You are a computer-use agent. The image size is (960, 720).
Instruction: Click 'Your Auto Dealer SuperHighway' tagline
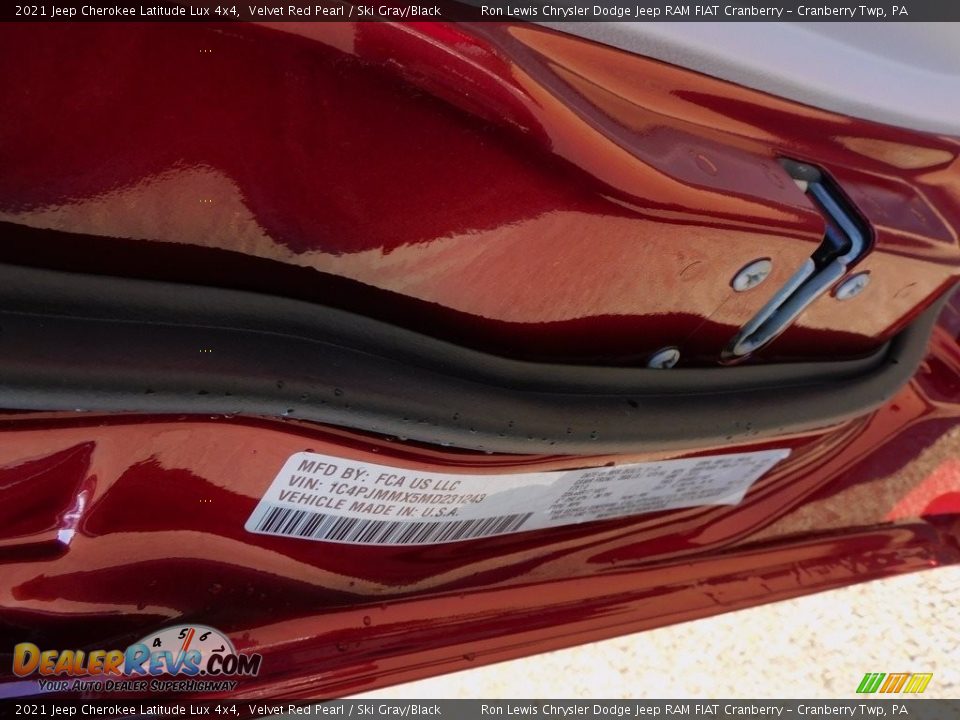pyautogui.click(x=137, y=686)
